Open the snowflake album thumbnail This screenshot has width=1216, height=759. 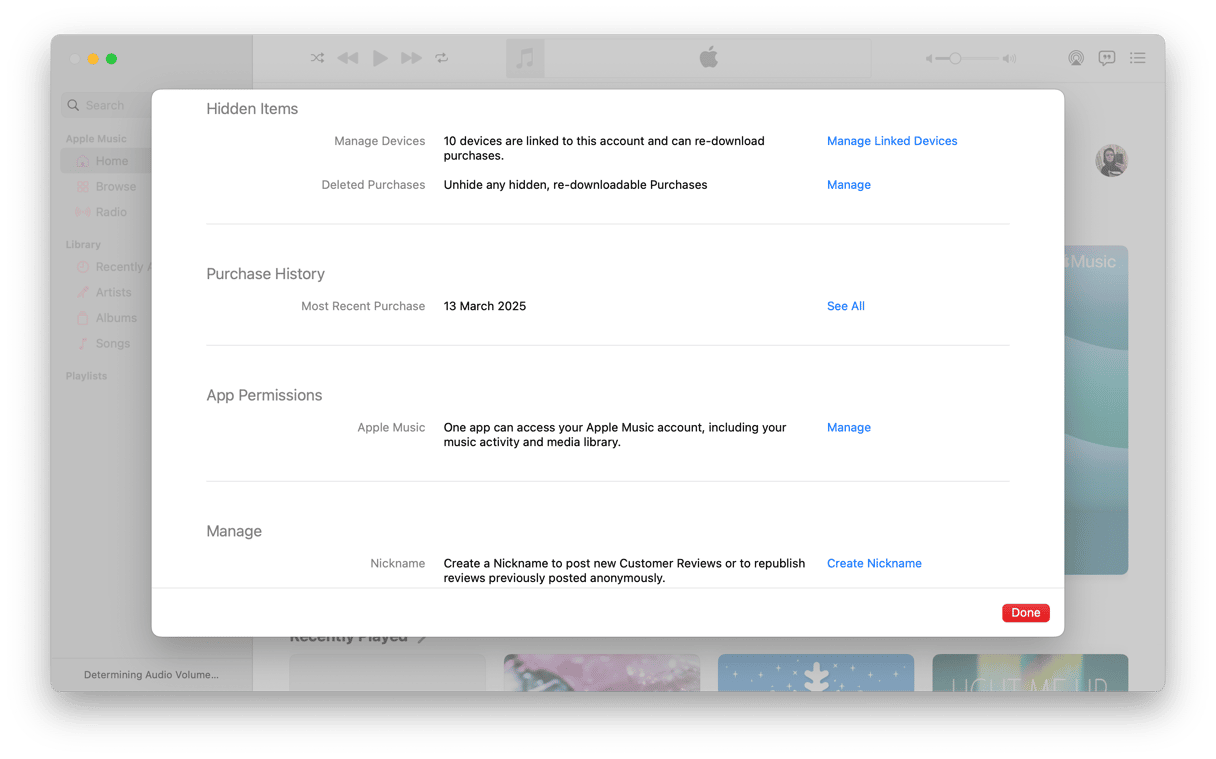pos(816,673)
